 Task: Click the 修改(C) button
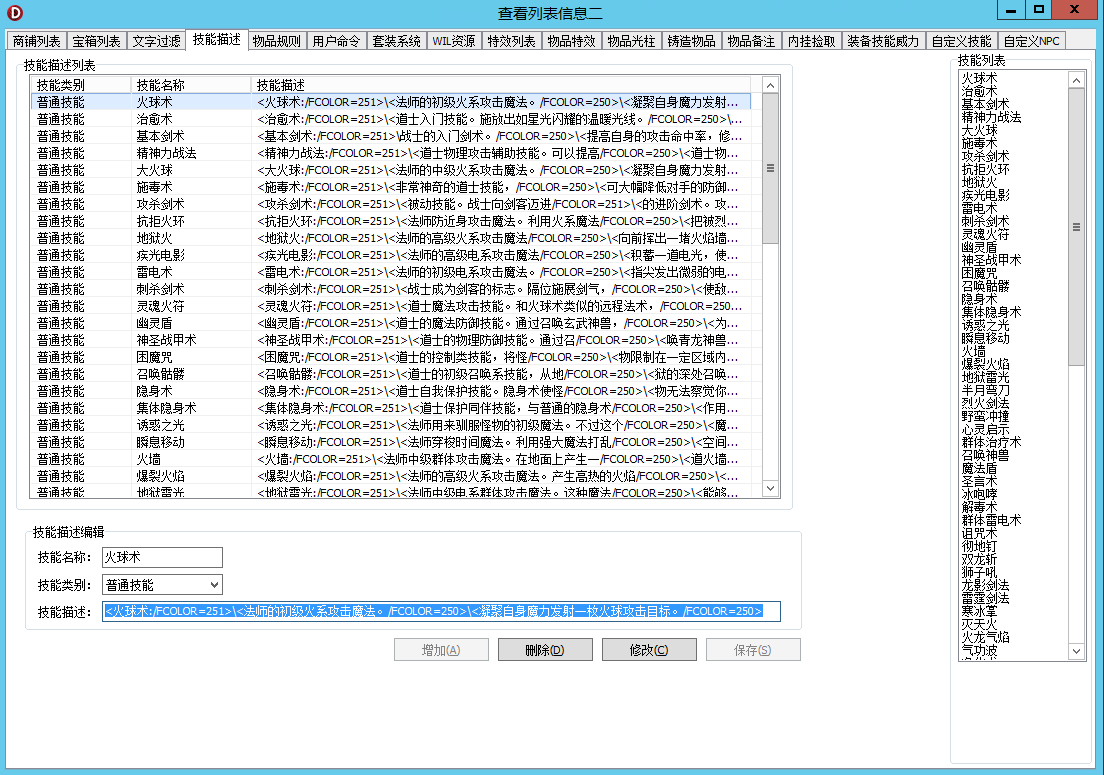[x=649, y=650]
